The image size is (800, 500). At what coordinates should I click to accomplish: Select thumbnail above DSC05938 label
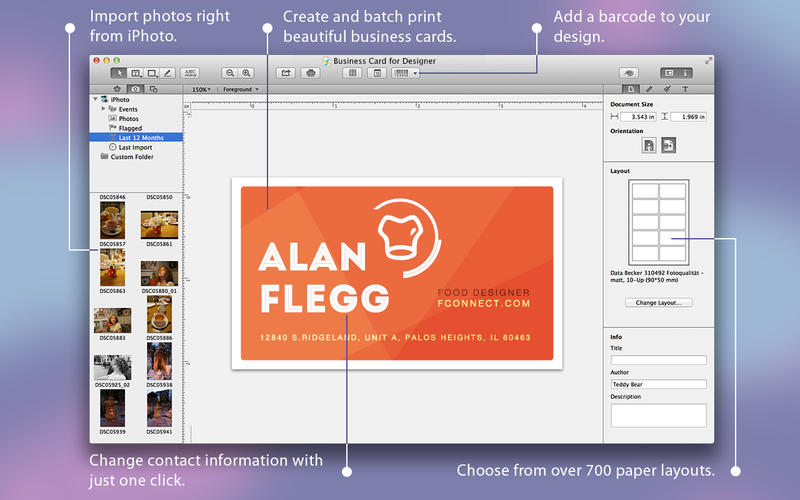click(159, 361)
